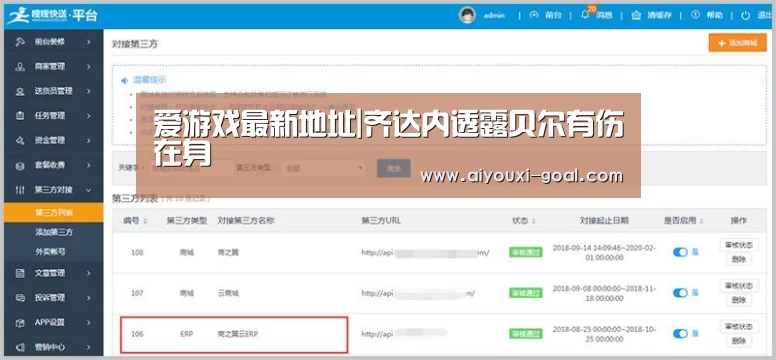776x360 pixels.
Task: Click the ERP type cell in row 106
Action: click(x=186, y=334)
